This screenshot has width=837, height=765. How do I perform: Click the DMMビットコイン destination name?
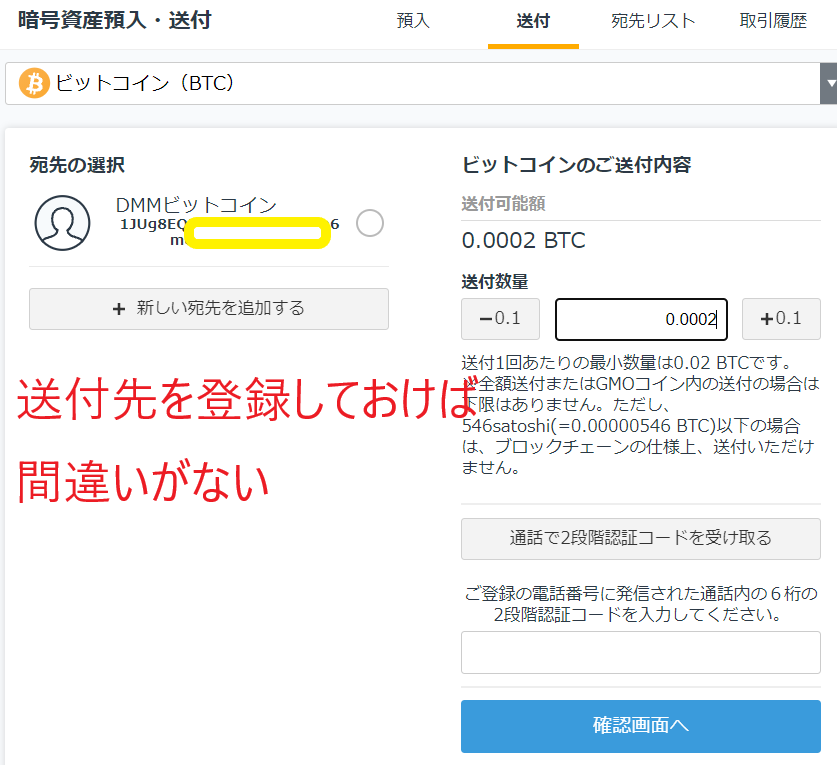196,205
